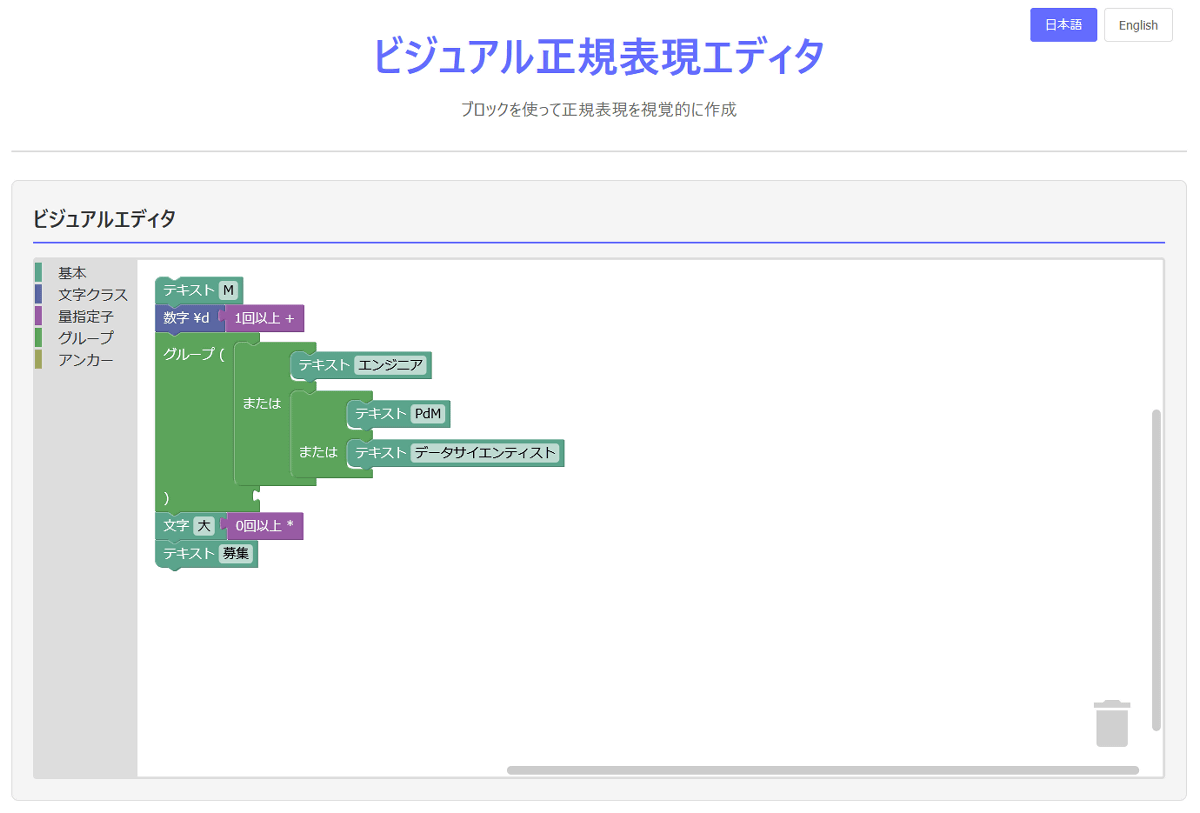
Task: Click the vertical workspace scrollbar
Action: point(1157,569)
